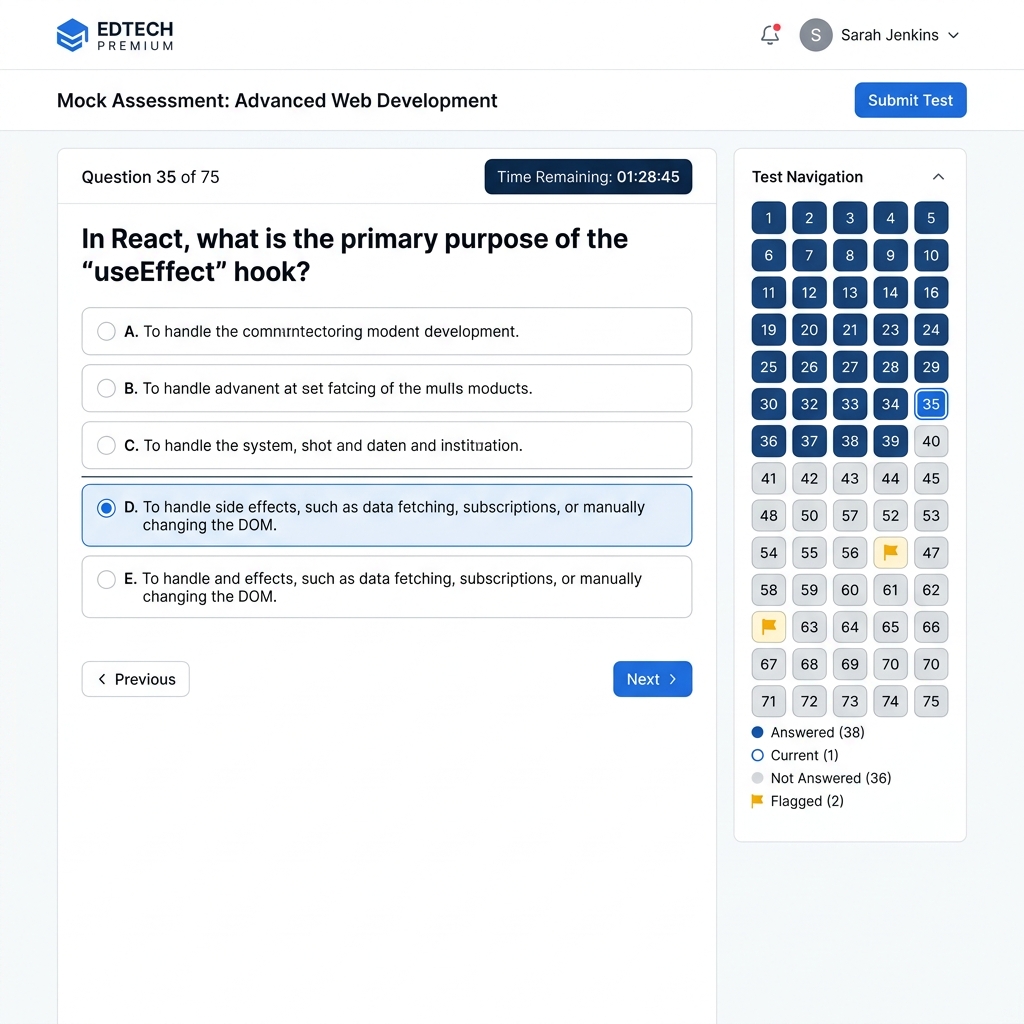Go to the Next question

pyautogui.click(x=652, y=679)
